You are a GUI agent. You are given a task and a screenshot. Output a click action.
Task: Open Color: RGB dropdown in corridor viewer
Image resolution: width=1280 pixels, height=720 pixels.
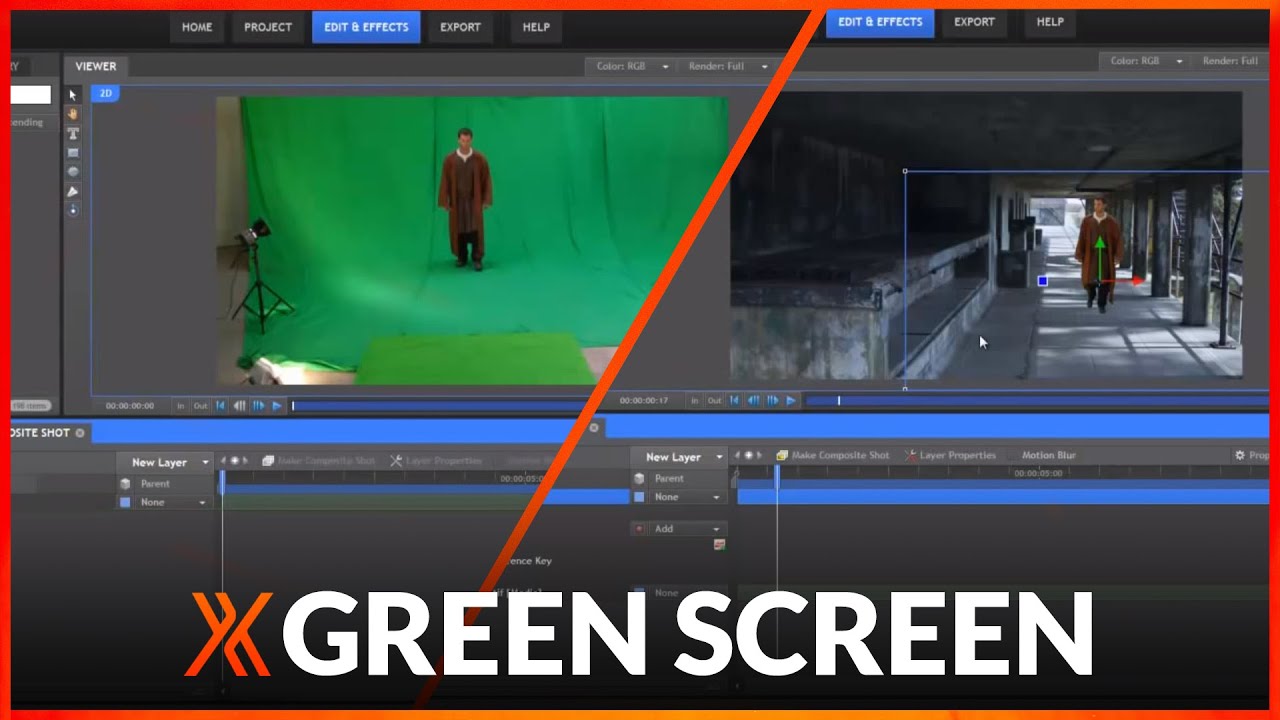[x=1146, y=61]
